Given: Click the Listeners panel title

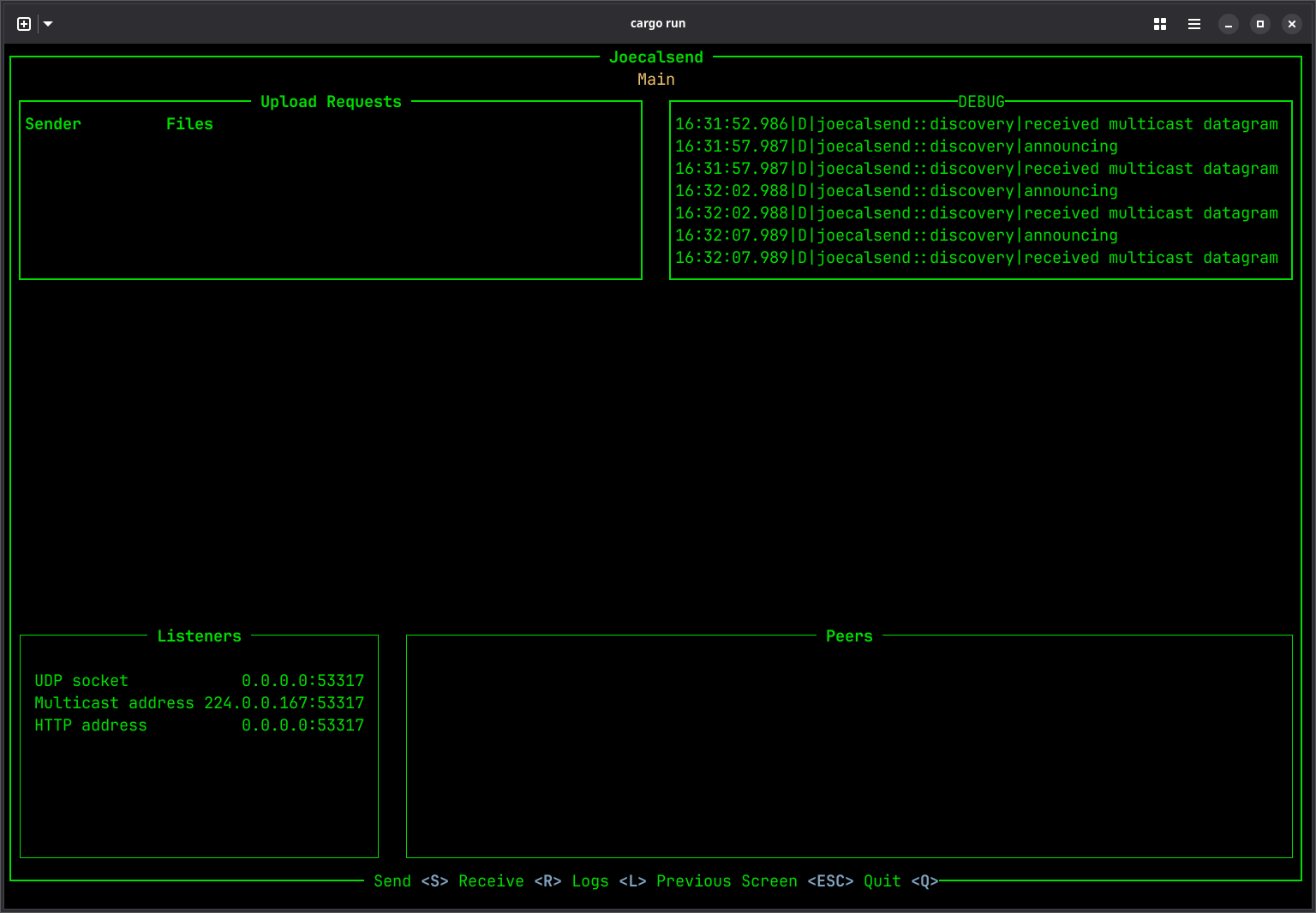Looking at the screenshot, I should [200, 636].
